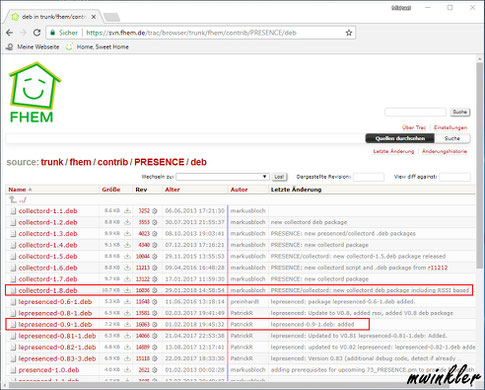Screen dimensions: 485x390
Task: Go to parent directory ../ arrow icon
Action: (x=13, y=200)
